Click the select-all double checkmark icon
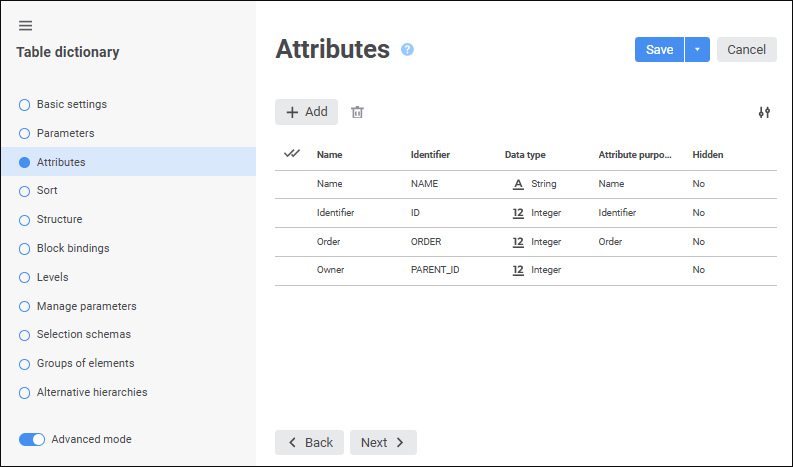Image resolution: width=793 pixels, height=467 pixels. [292, 154]
